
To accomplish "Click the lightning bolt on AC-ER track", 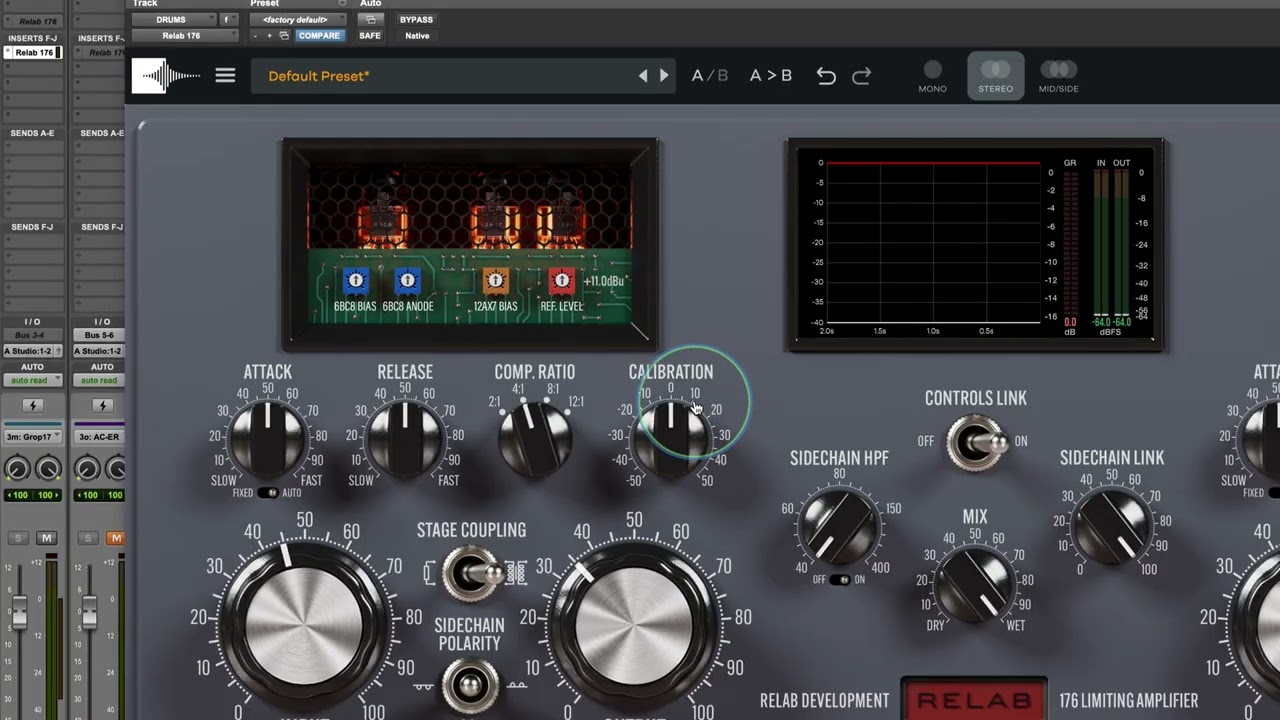I will [102, 406].
